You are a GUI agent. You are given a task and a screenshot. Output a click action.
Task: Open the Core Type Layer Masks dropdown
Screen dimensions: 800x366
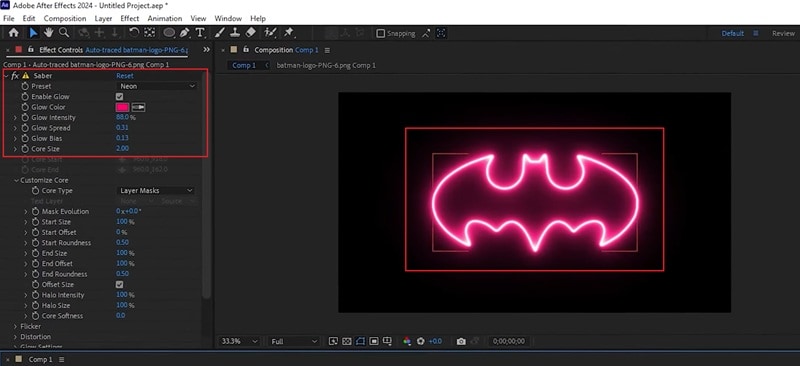pyautogui.click(x=156, y=190)
